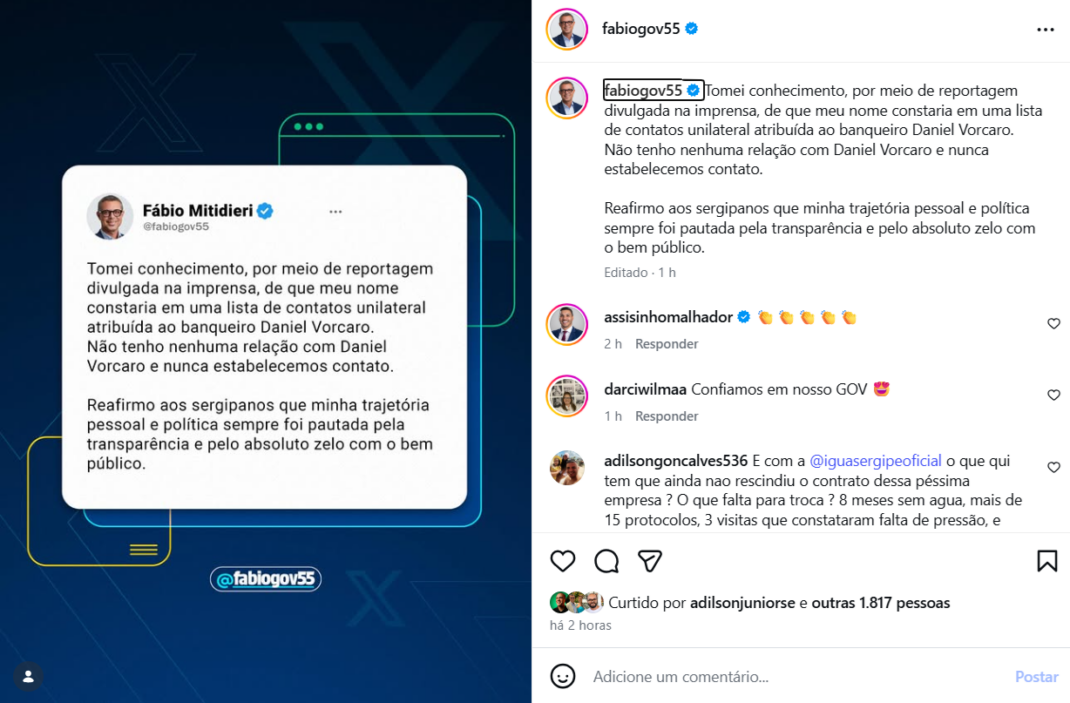Screen dimensions: 1070x703
Task: View tagged people icon on the image
Action: pos(28,676)
